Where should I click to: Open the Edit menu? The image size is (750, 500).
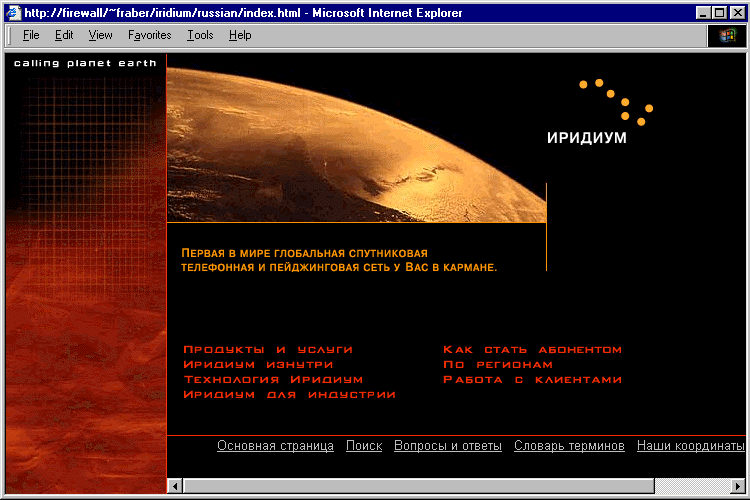(x=64, y=35)
